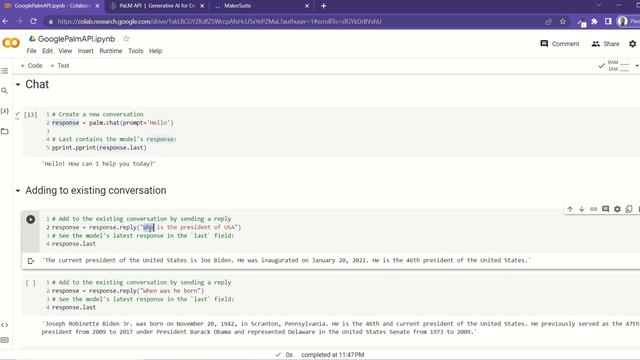The height and width of the screenshot is (360, 640).
Task: Click the Colab CO logo
Action: (x=11, y=43)
